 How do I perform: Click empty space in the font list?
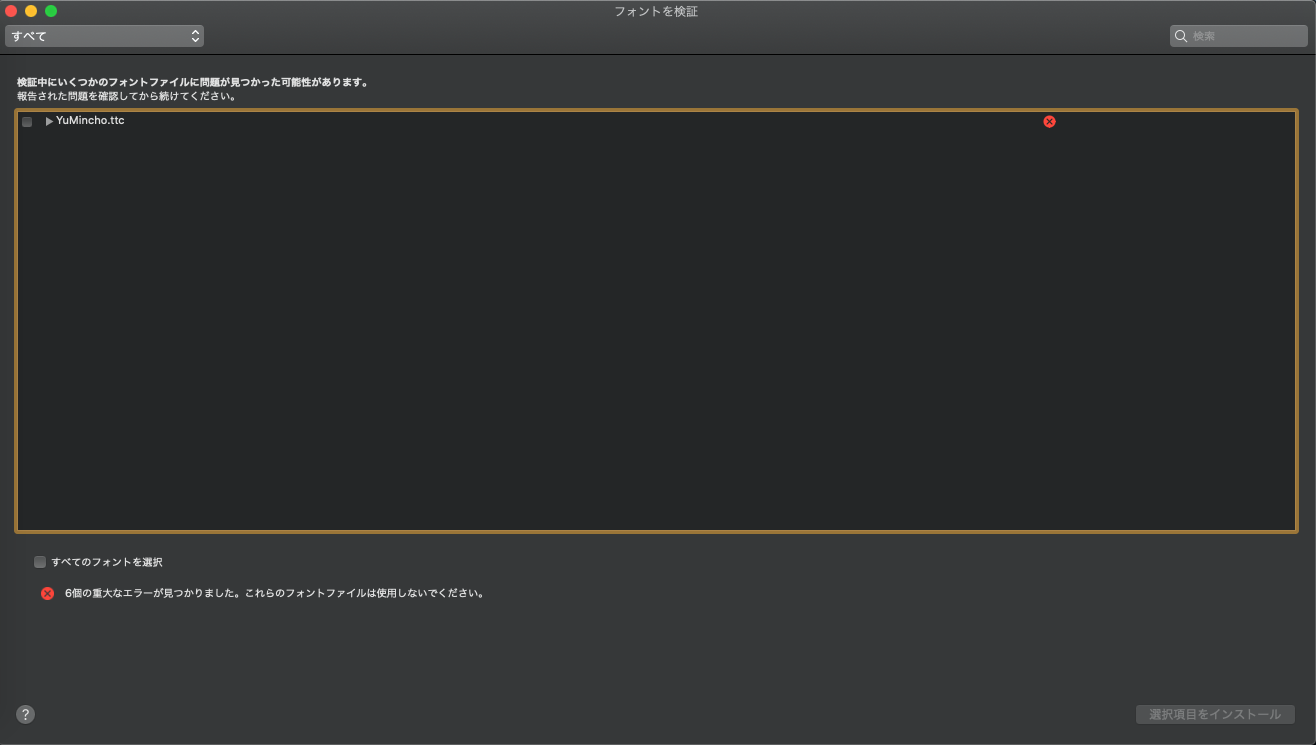(656, 330)
